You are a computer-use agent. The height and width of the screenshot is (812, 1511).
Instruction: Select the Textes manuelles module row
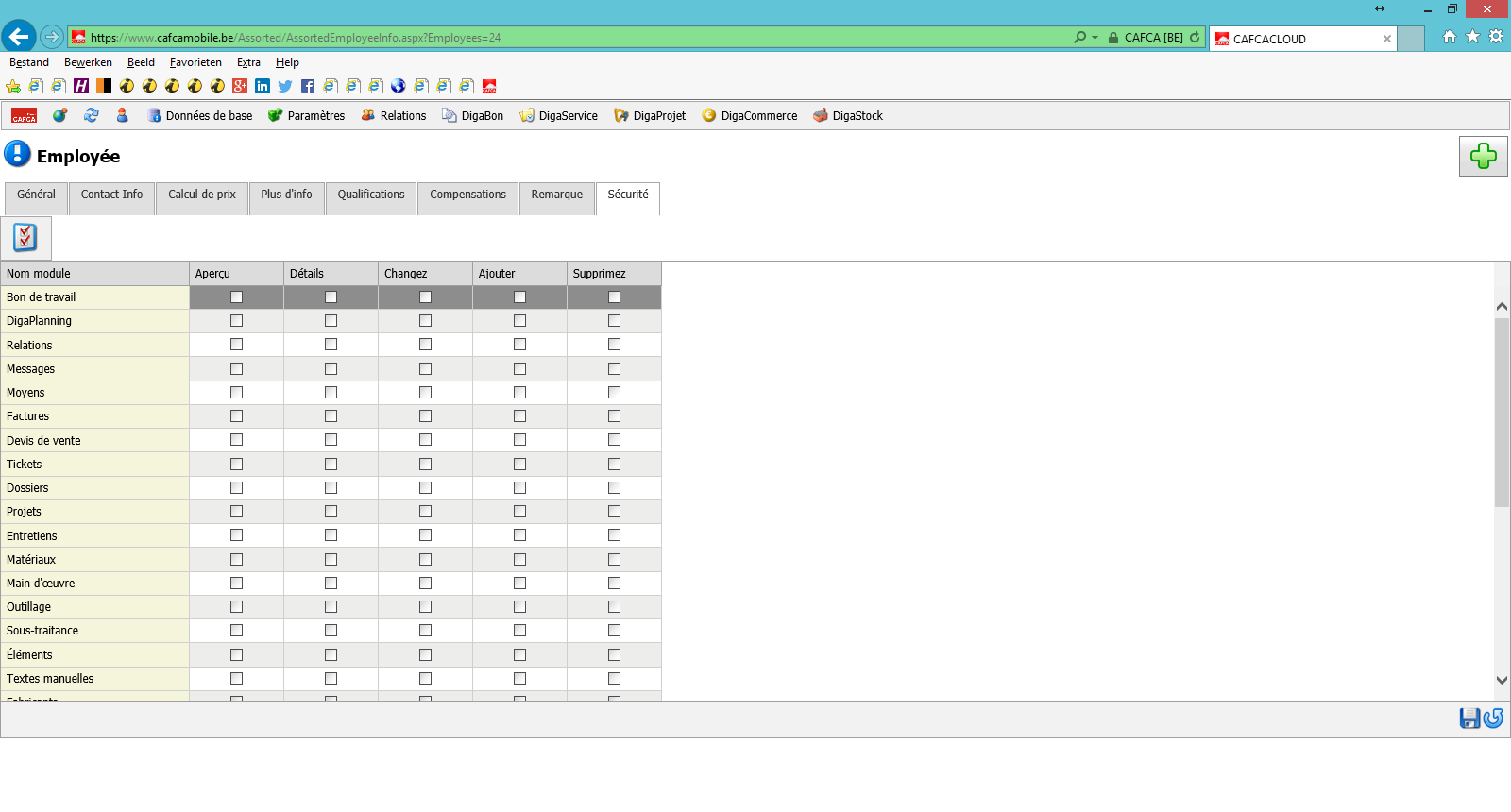(x=331, y=679)
